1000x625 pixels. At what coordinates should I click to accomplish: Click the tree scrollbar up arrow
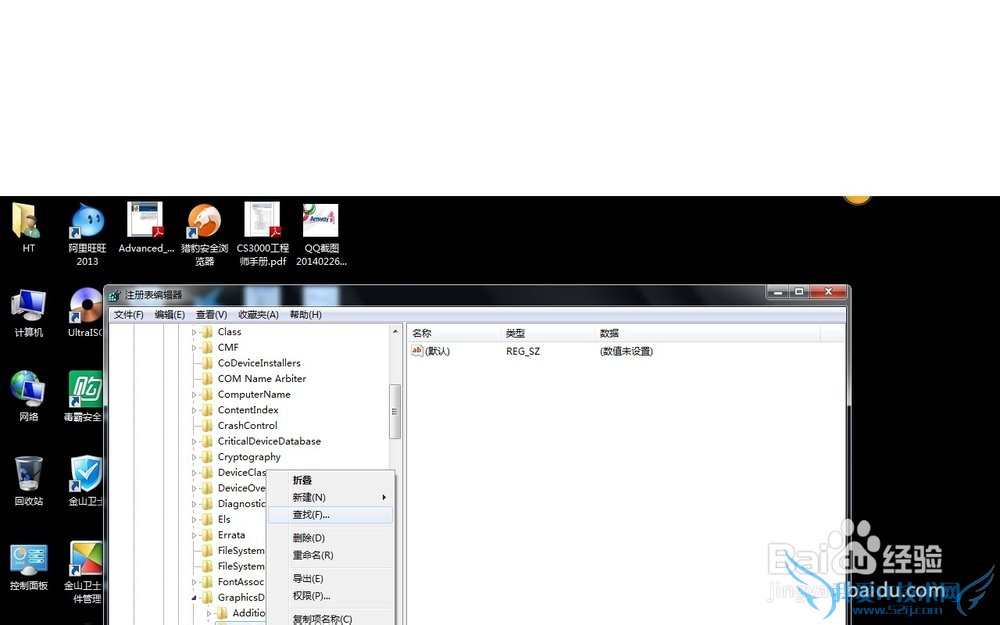[395, 332]
